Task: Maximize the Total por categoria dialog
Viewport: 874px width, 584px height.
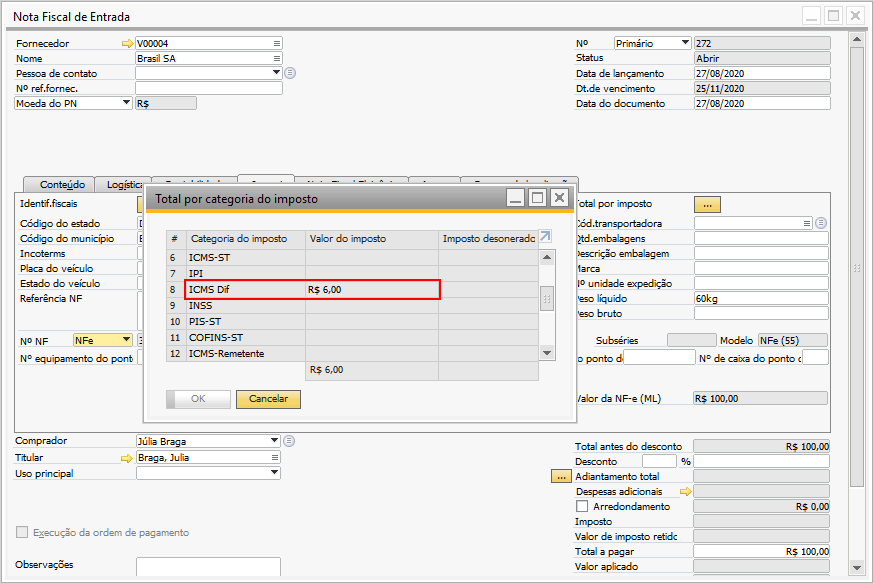Action: 537,197
